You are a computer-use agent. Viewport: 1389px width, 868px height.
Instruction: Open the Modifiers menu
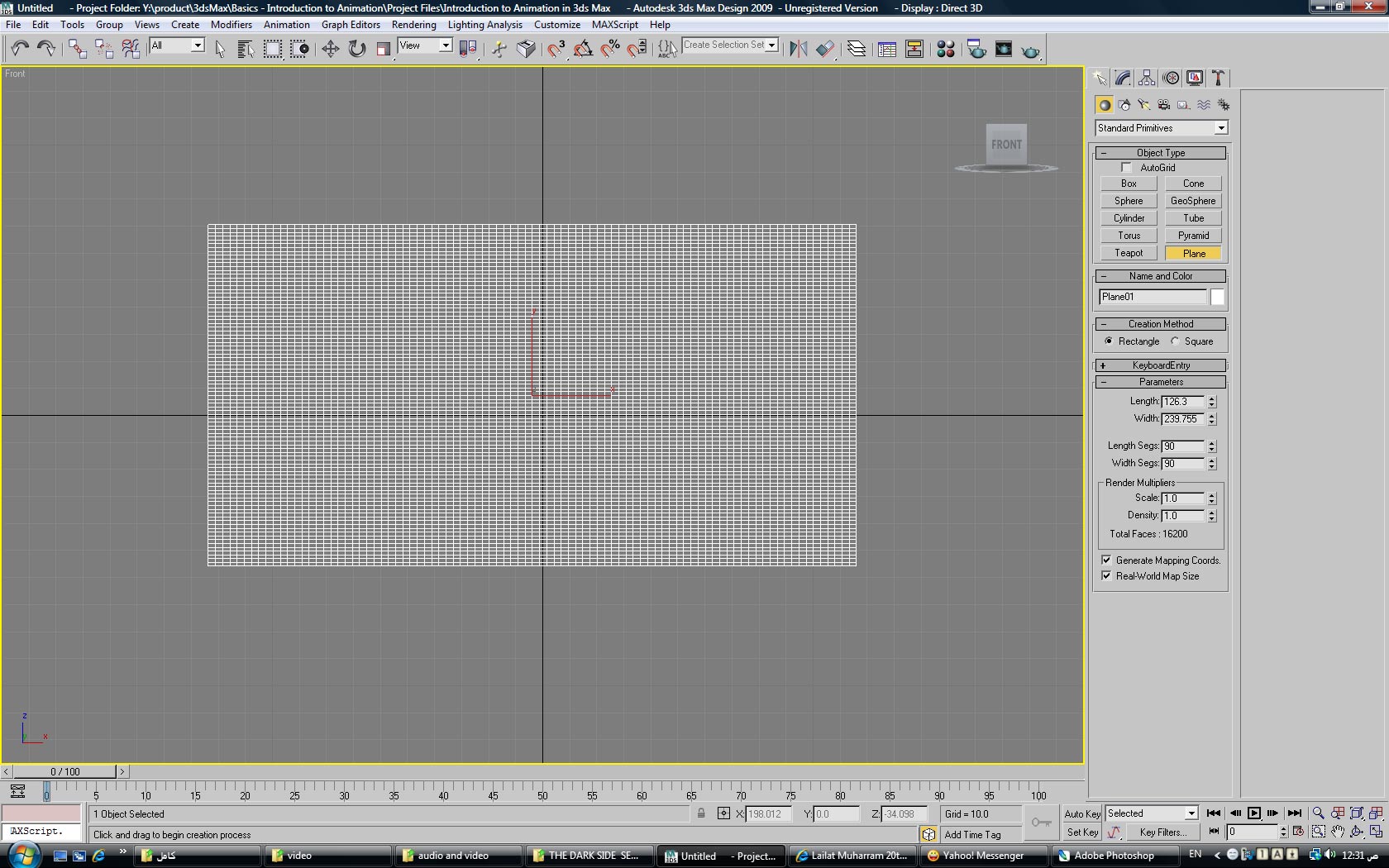pyautogui.click(x=231, y=25)
